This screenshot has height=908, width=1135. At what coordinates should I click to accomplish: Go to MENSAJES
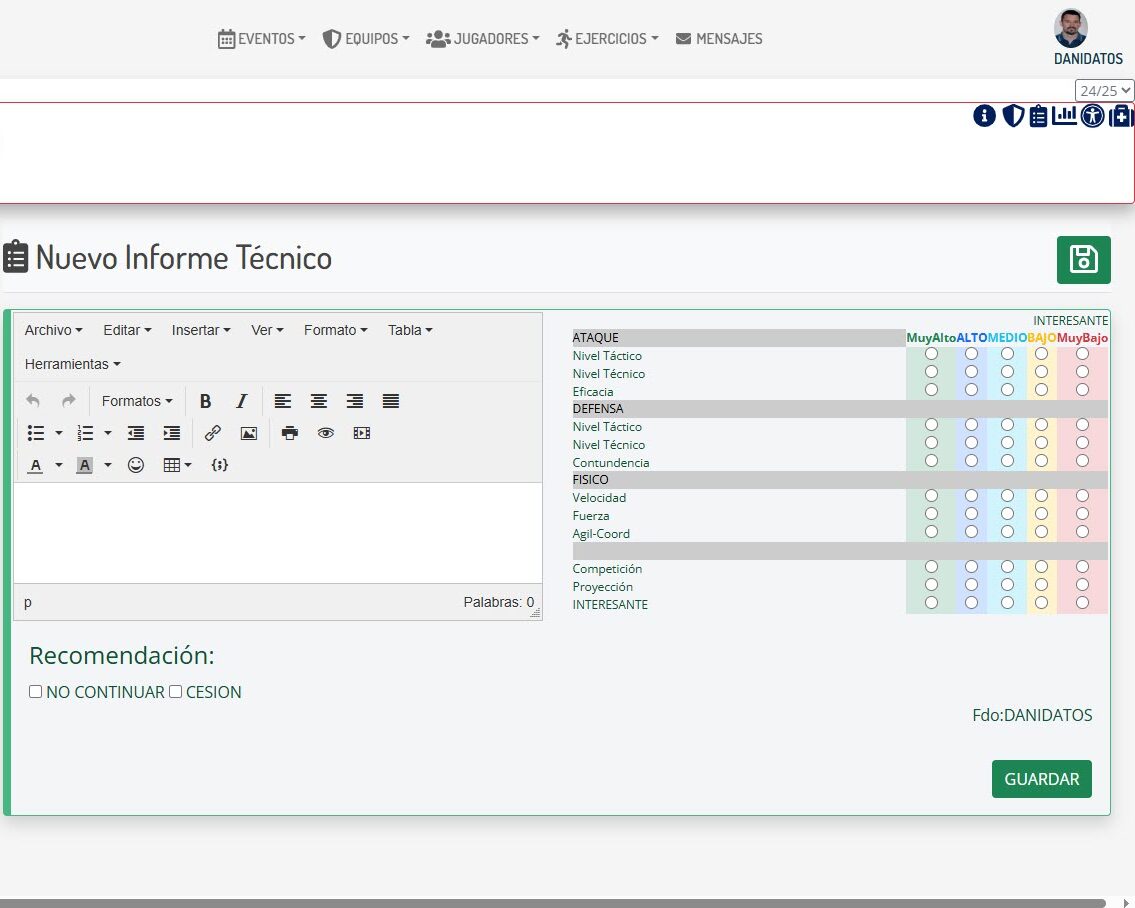pos(719,39)
